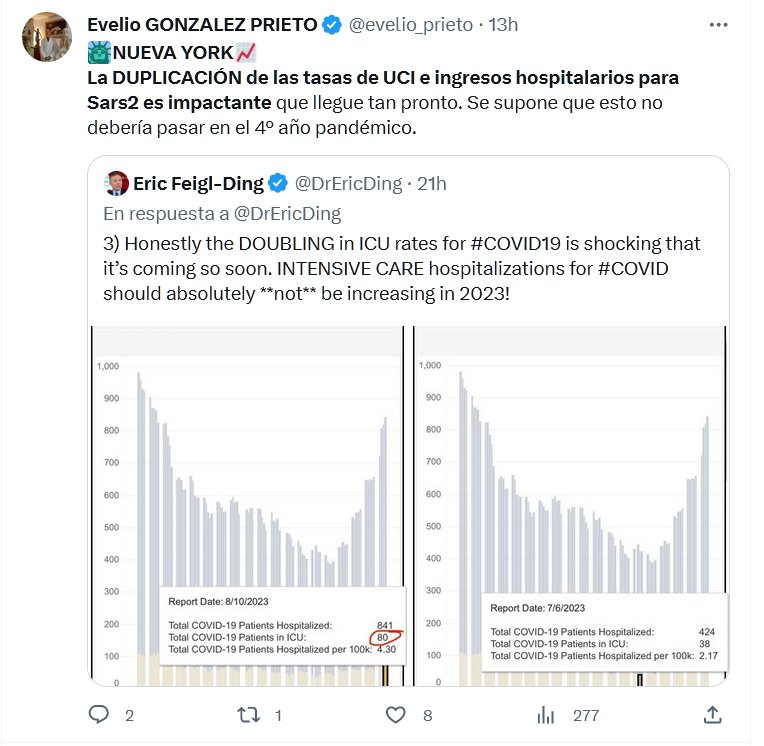Screen dimensions: 764x746
Task: Click the @DrEricDing handle in quote header
Action: (347, 183)
